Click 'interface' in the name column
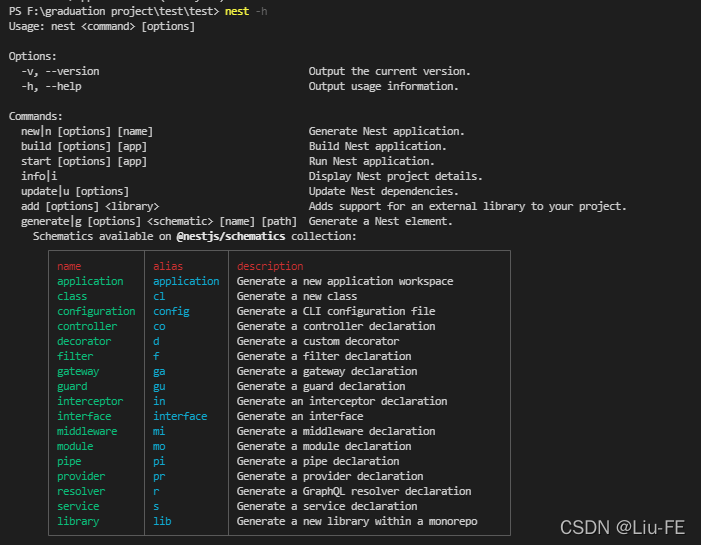 (x=84, y=416)
